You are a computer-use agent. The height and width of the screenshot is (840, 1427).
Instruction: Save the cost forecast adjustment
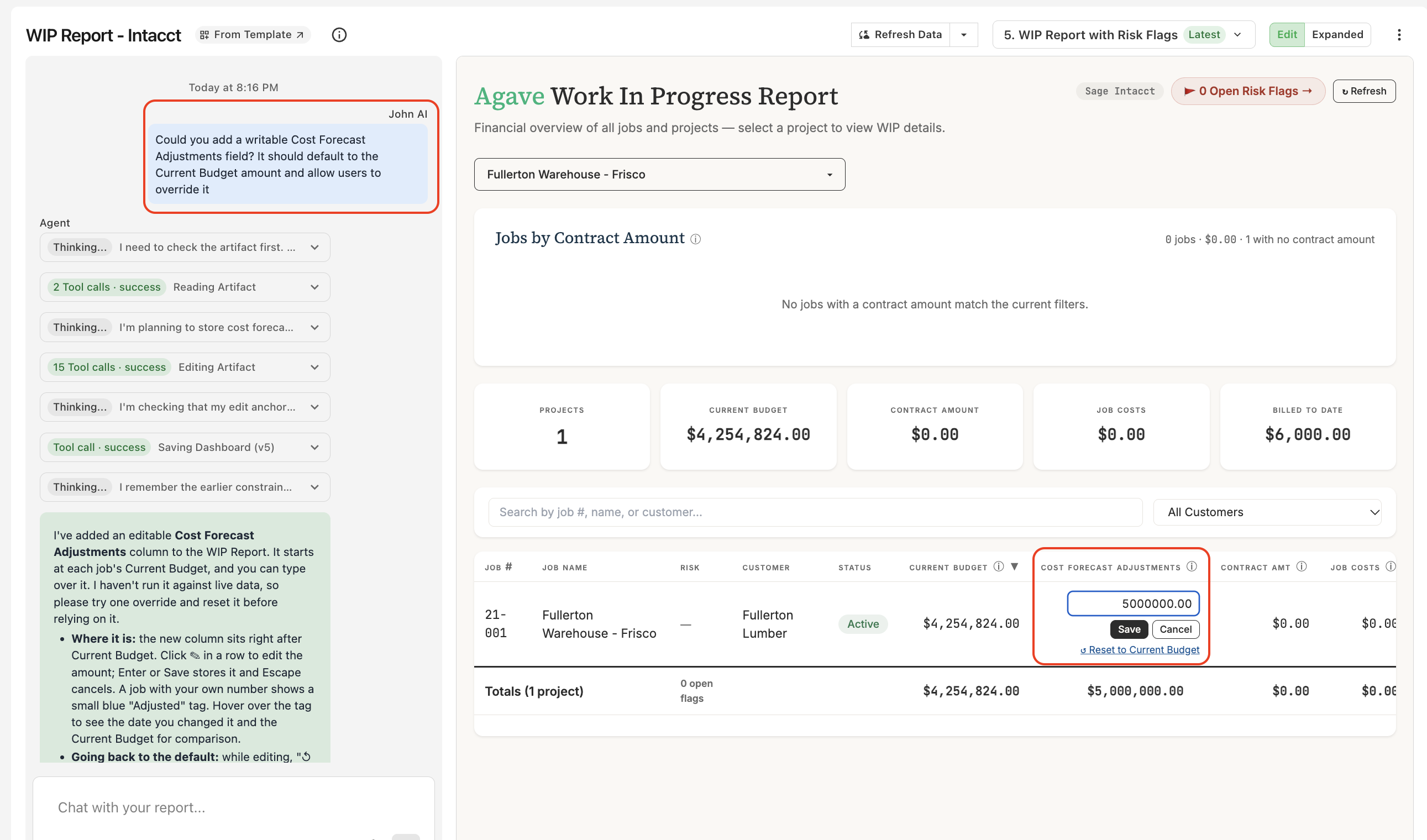pyautogui.click(x=1129, y=629)
